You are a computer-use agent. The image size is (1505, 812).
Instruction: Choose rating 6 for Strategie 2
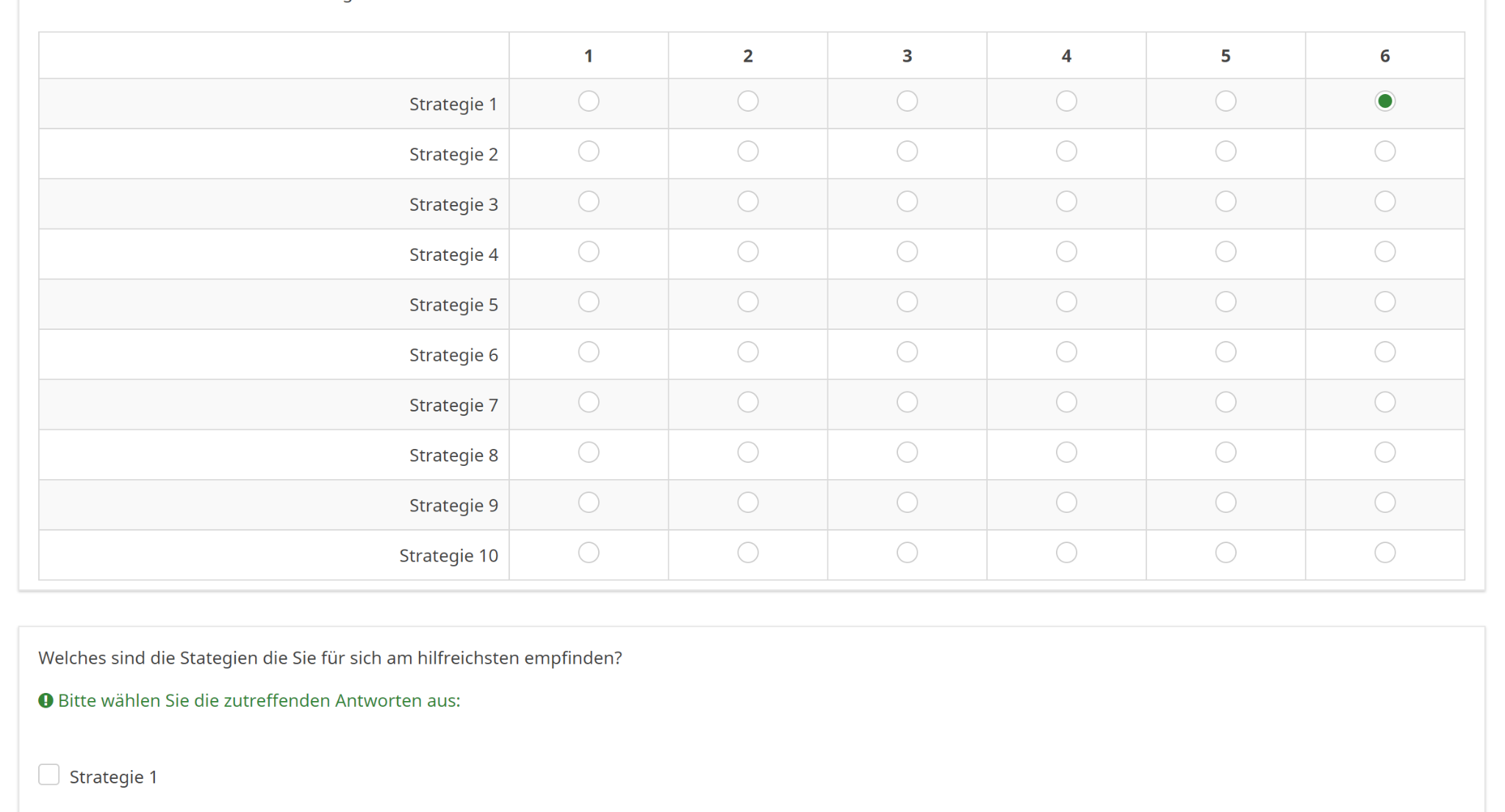1384,151
